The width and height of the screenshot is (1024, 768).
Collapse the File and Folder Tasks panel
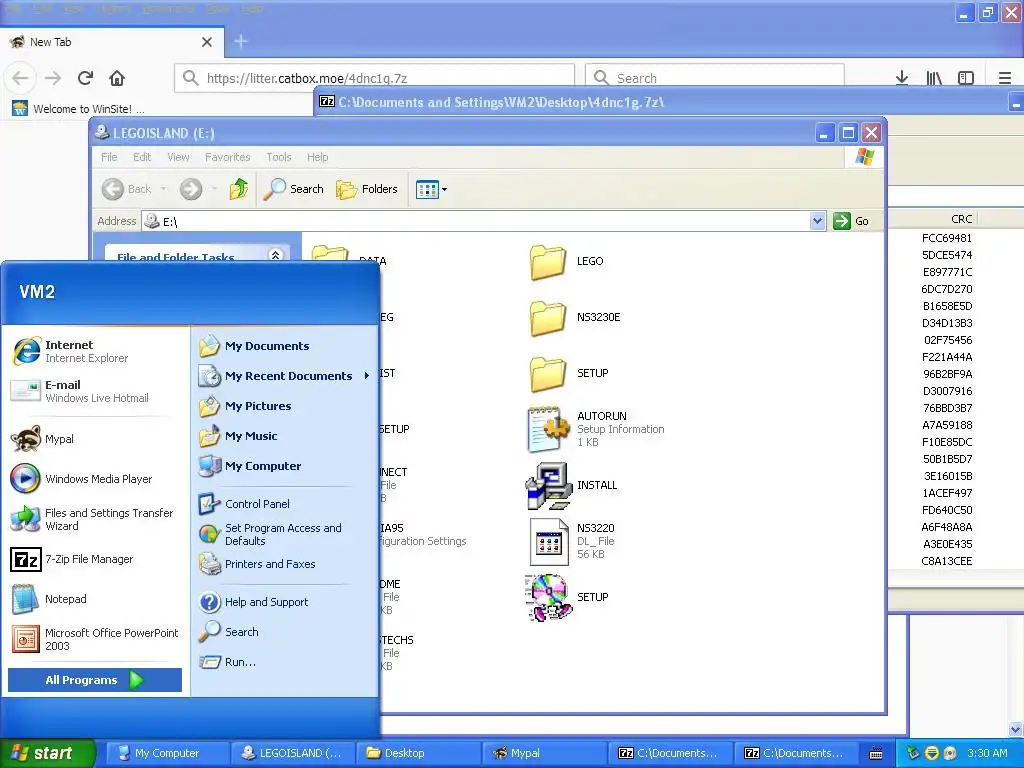276,255
